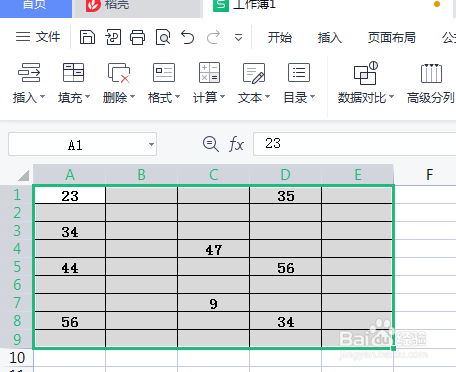Expand the 填充 dropdown arrow

[88, 97]
